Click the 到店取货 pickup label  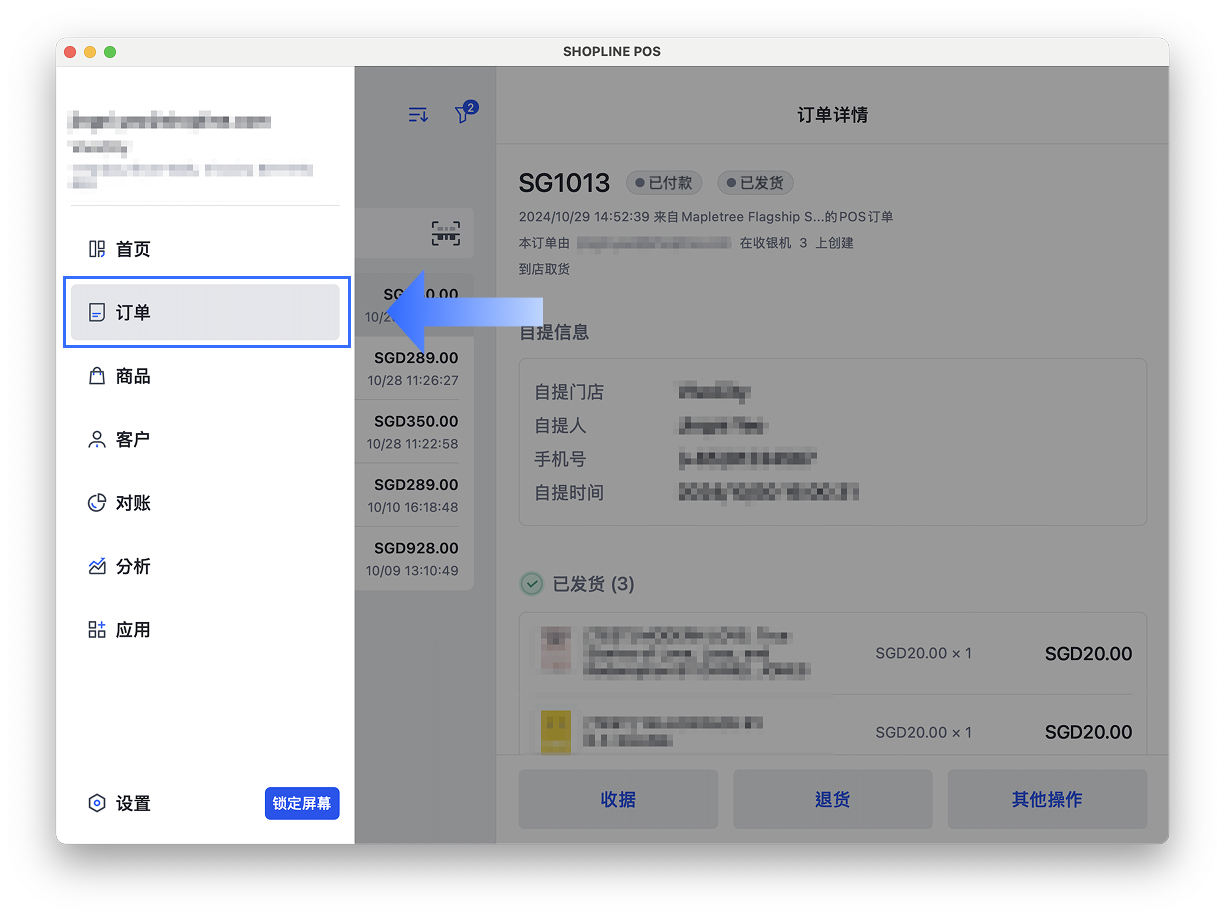click(x=544, y=269)
